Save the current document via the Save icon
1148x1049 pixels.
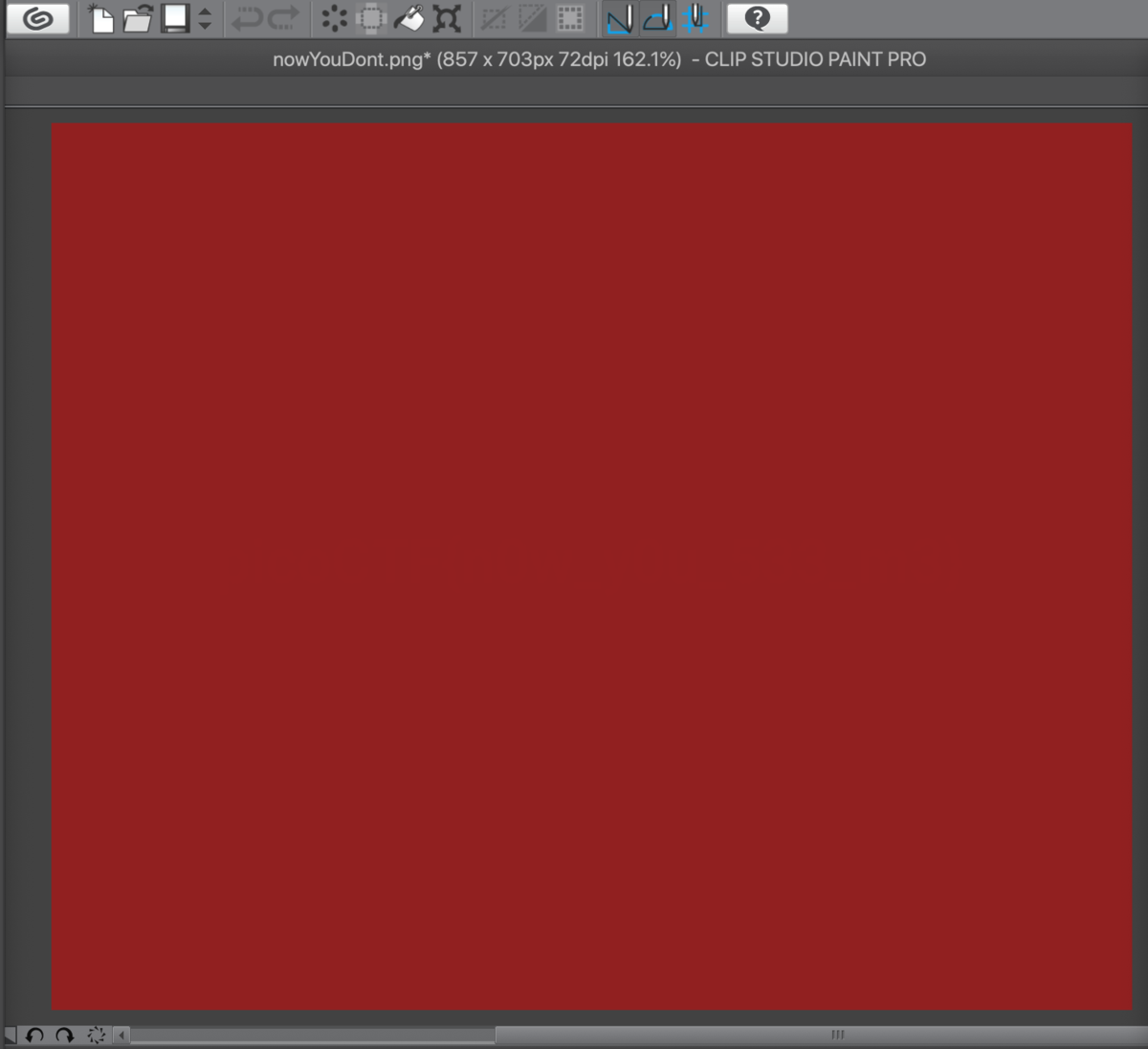[x=176, y=17]
